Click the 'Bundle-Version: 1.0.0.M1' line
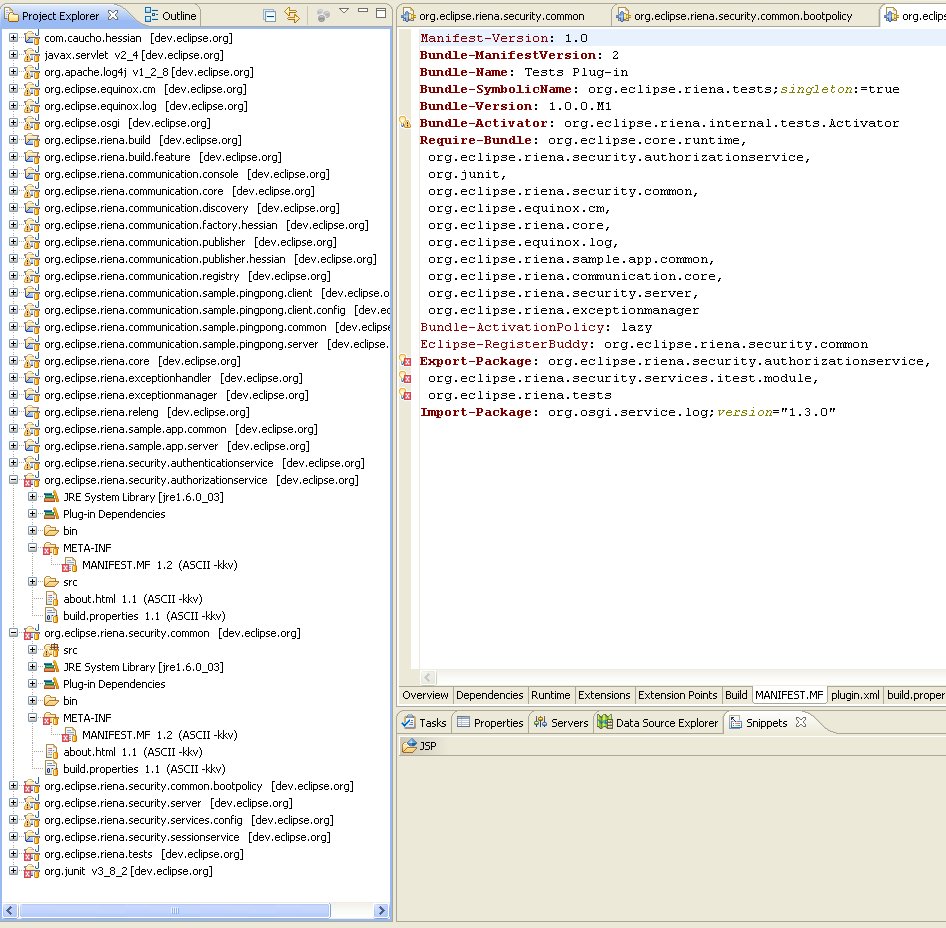The image size is (946, 928). point(515,106)
